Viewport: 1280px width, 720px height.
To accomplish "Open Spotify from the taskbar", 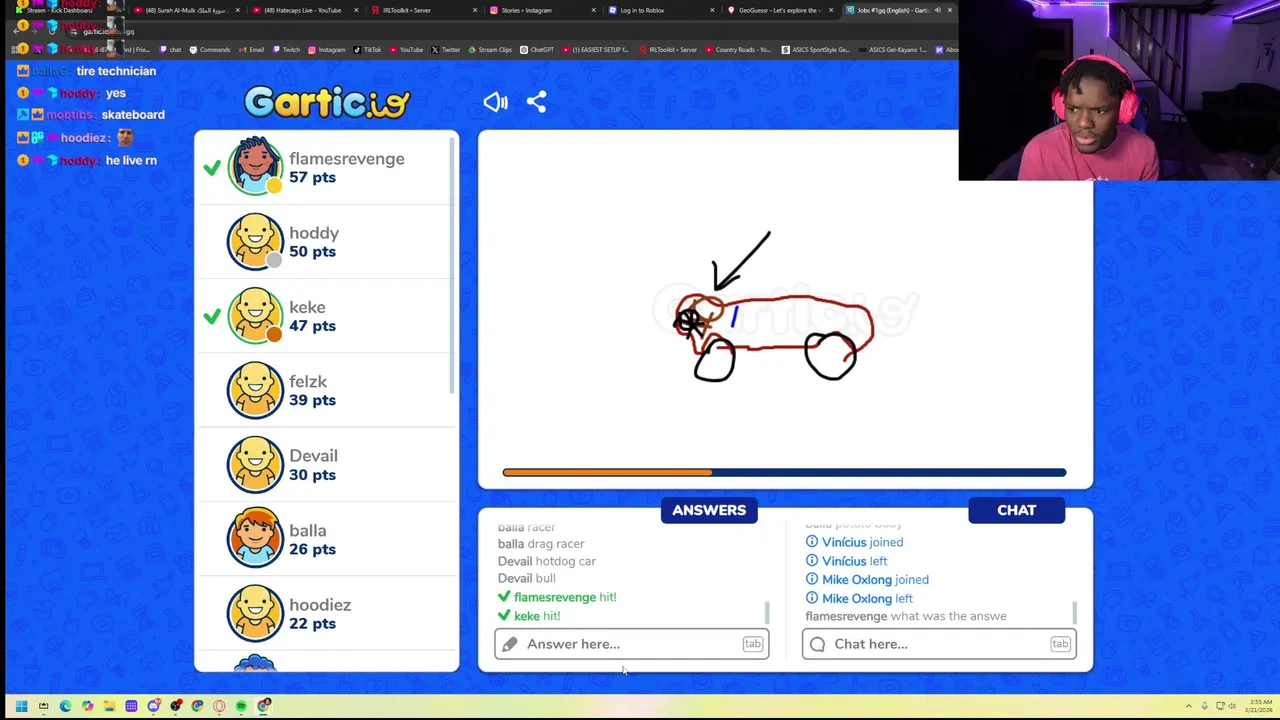I will click(241, 706).
